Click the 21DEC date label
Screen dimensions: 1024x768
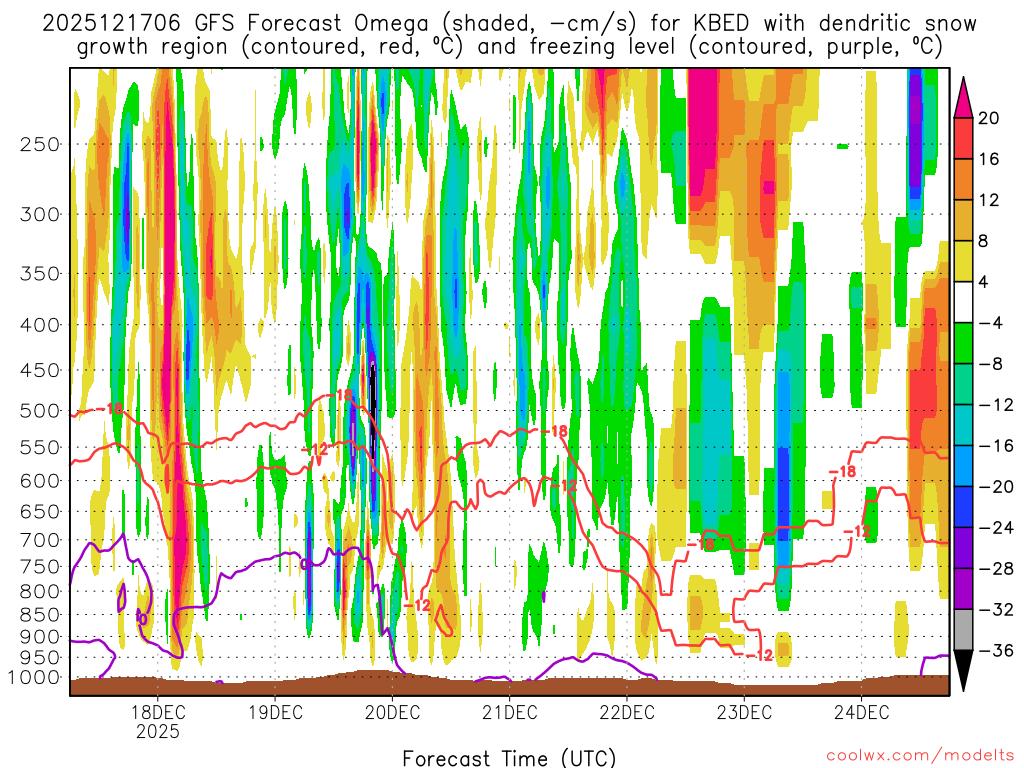click(509, 712)
